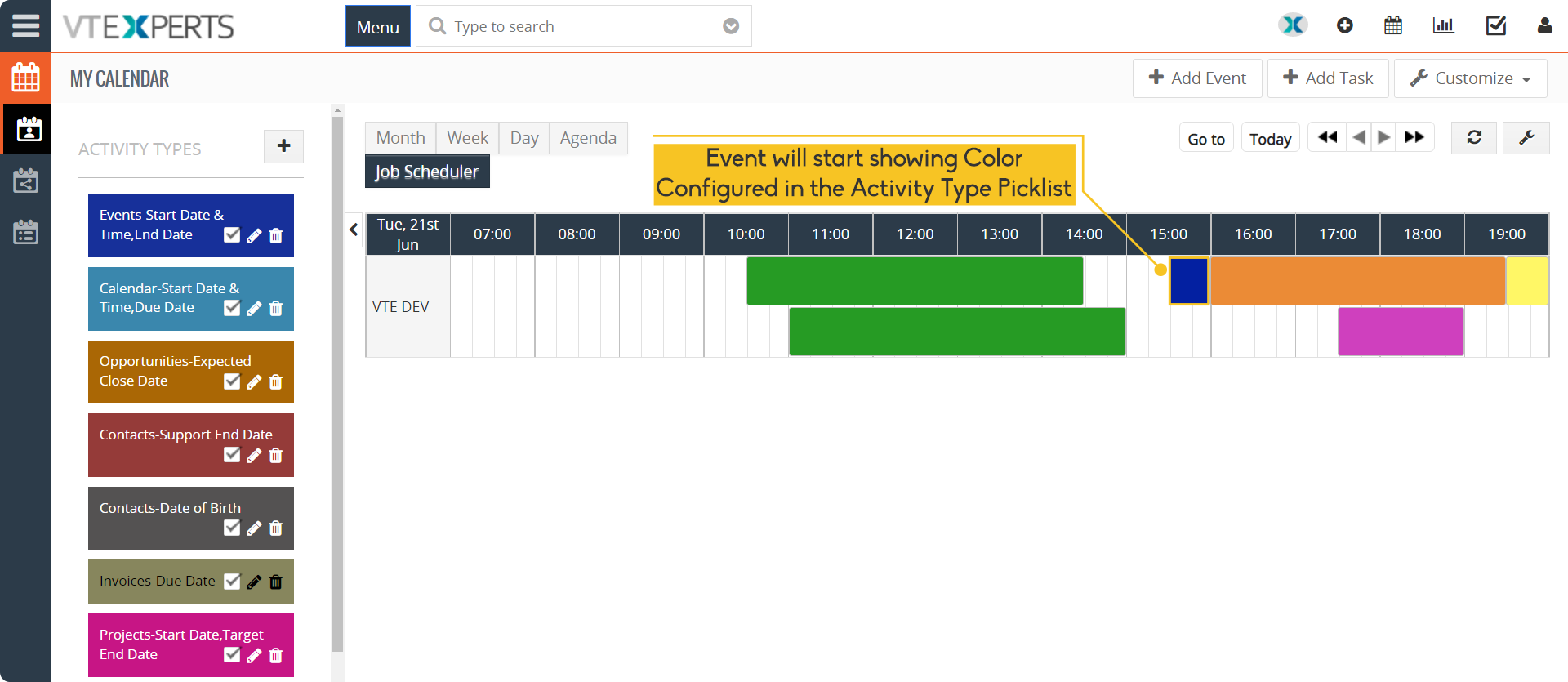Edit Calendar-Start Date & Time activity type
The width and height of the screenshot is (1568, 682).
pyautogui.click(x=254, y=308)
